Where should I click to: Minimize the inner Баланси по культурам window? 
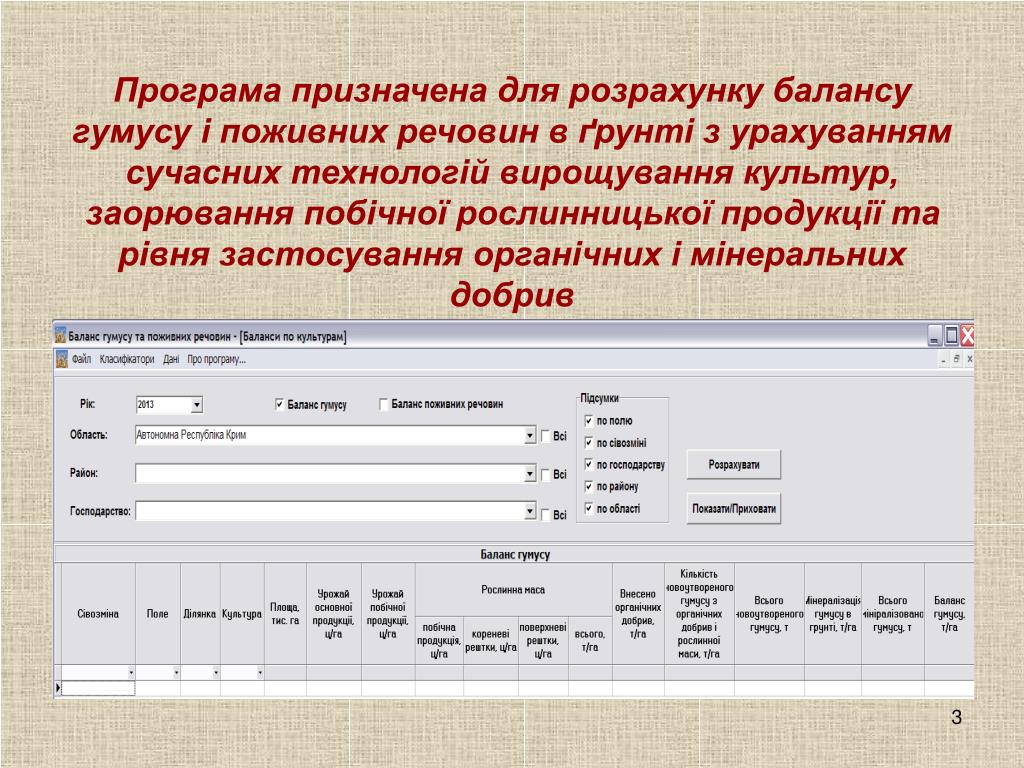(x=944, y=359)
